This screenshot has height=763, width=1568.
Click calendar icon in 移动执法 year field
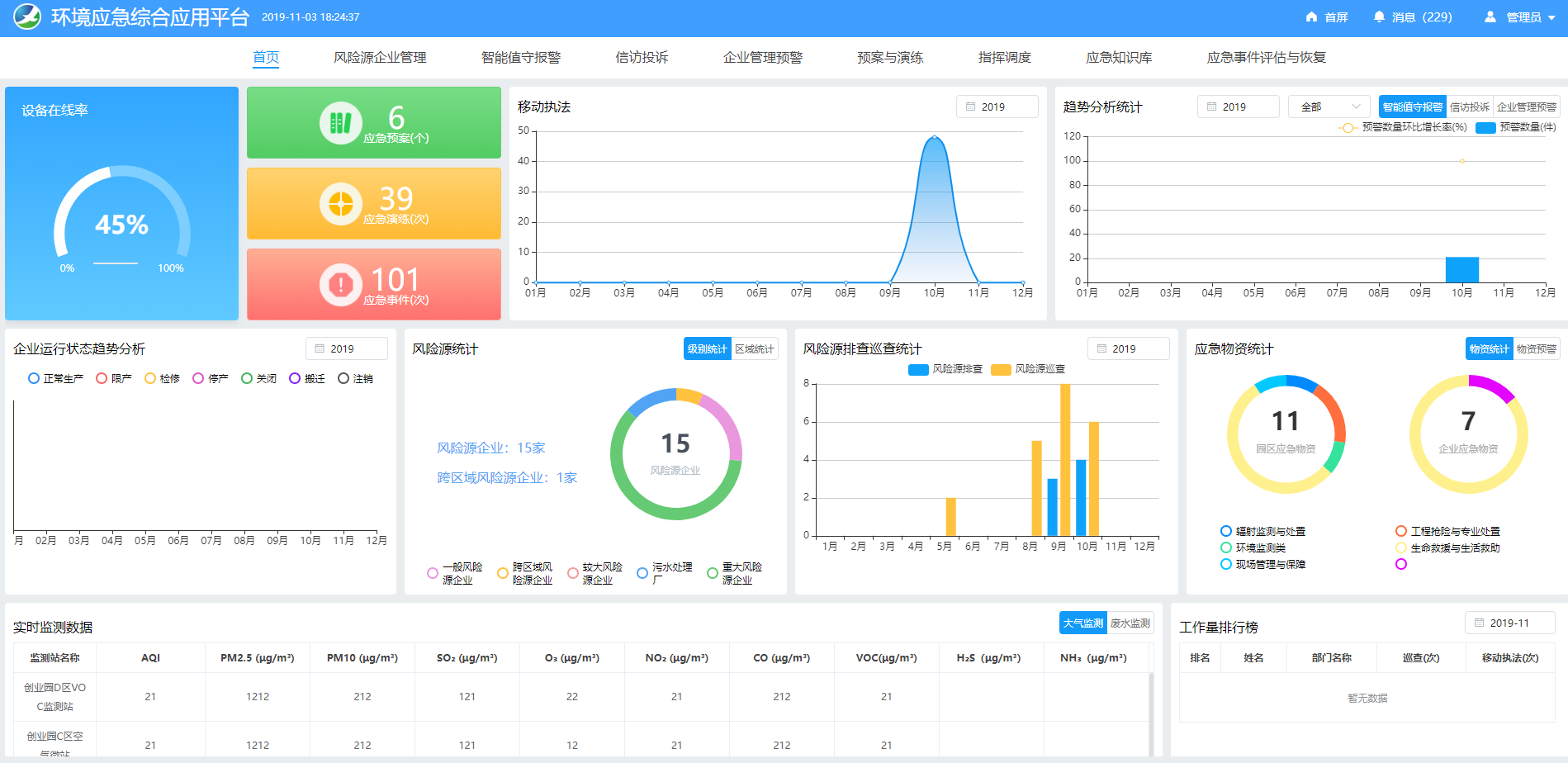point(971,107)
